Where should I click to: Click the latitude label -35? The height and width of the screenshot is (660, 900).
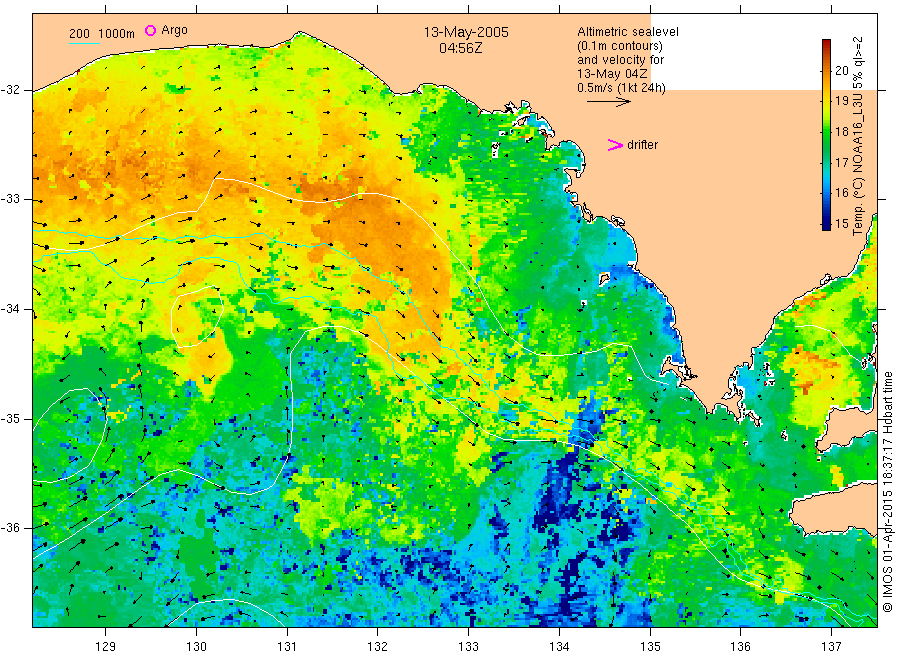[x=11, y=418]
